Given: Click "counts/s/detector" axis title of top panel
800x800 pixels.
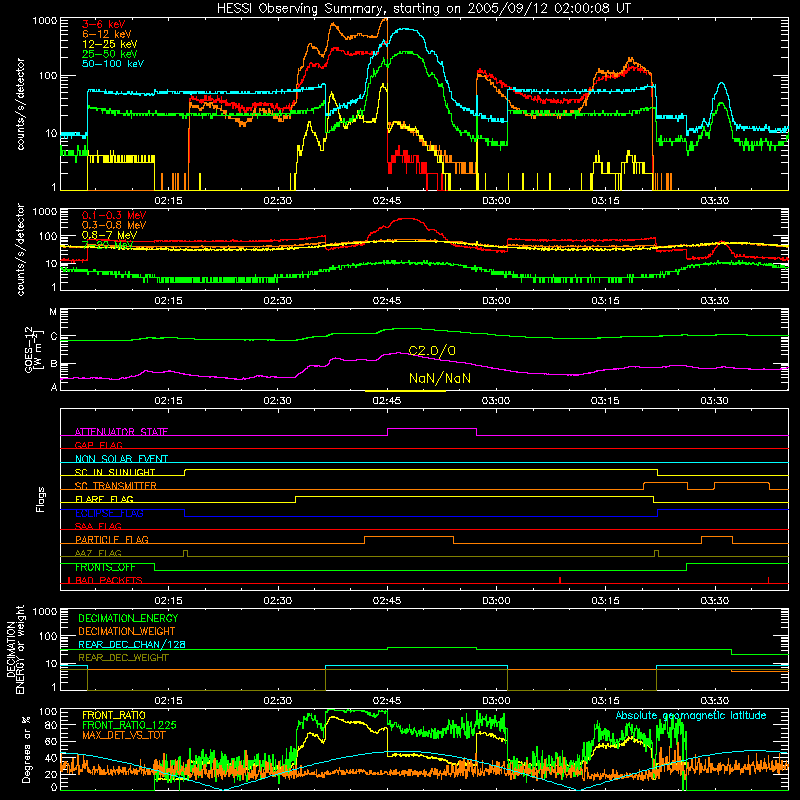Looking at the screenshot, I should coord(21,104).
